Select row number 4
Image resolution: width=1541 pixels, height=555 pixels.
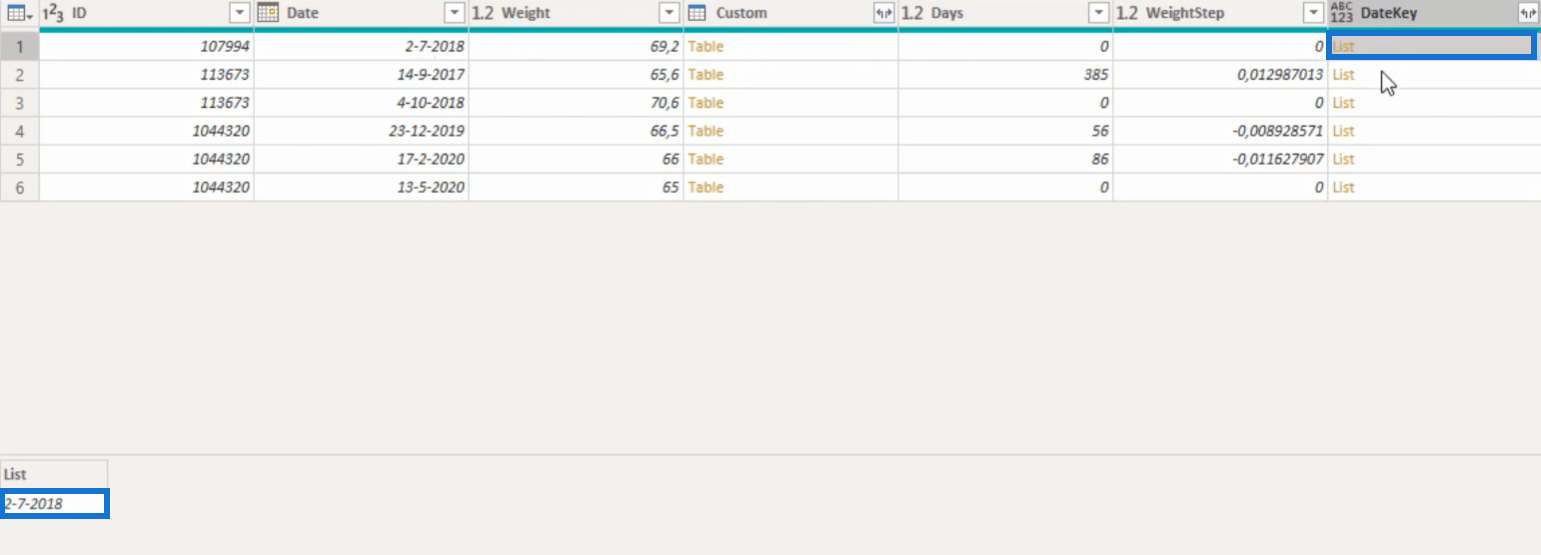click(x=20, y=131)
